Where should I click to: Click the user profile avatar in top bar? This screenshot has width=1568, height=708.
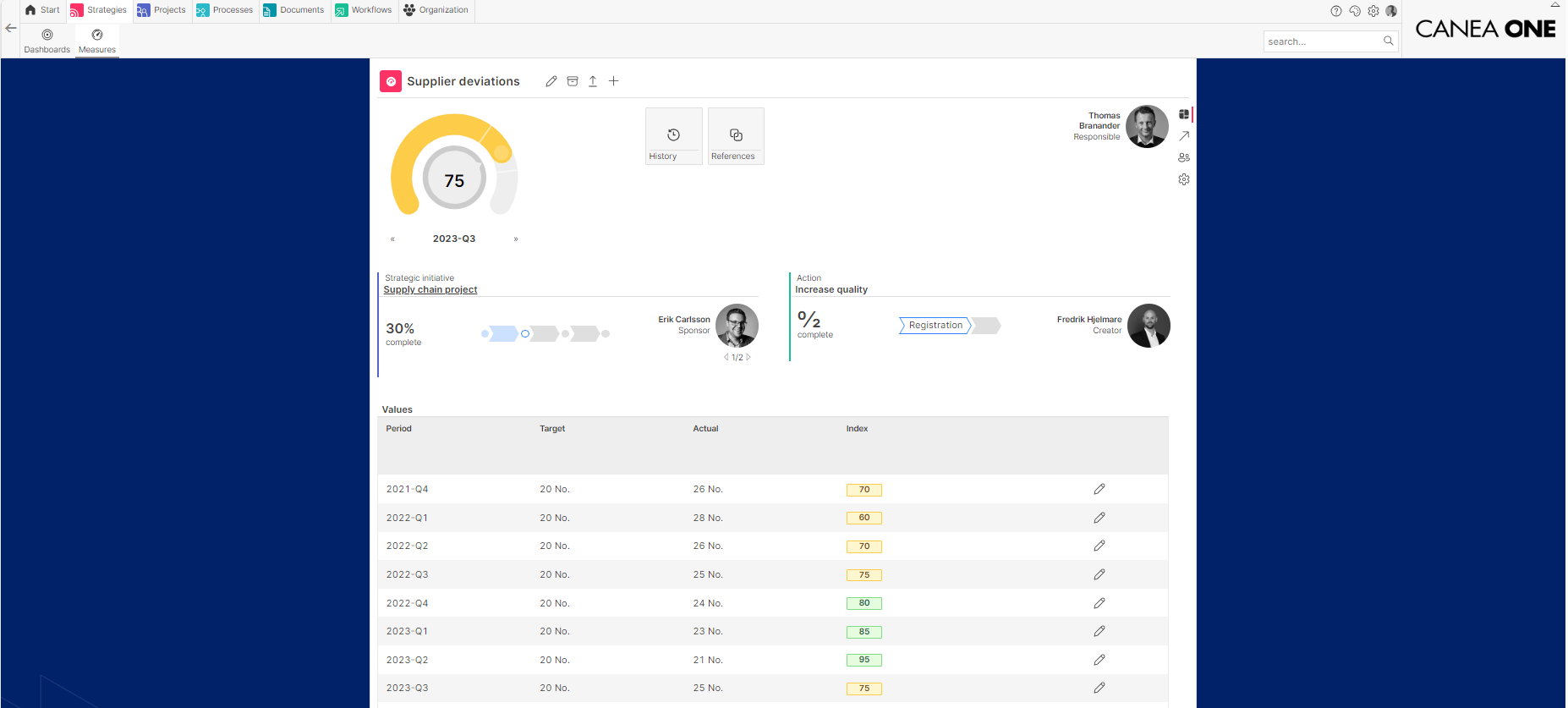(1391, 11)
